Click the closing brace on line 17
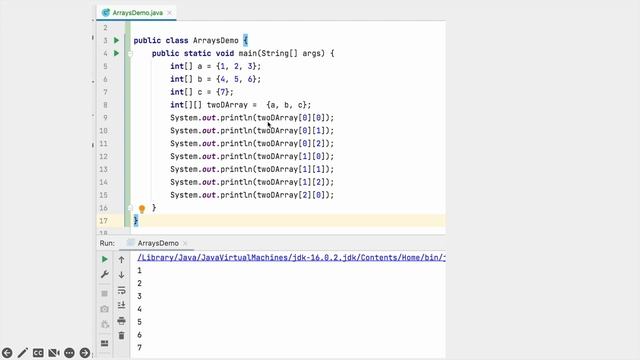The height and width of the screenshot is (360, 640). [x=136, y=221]
